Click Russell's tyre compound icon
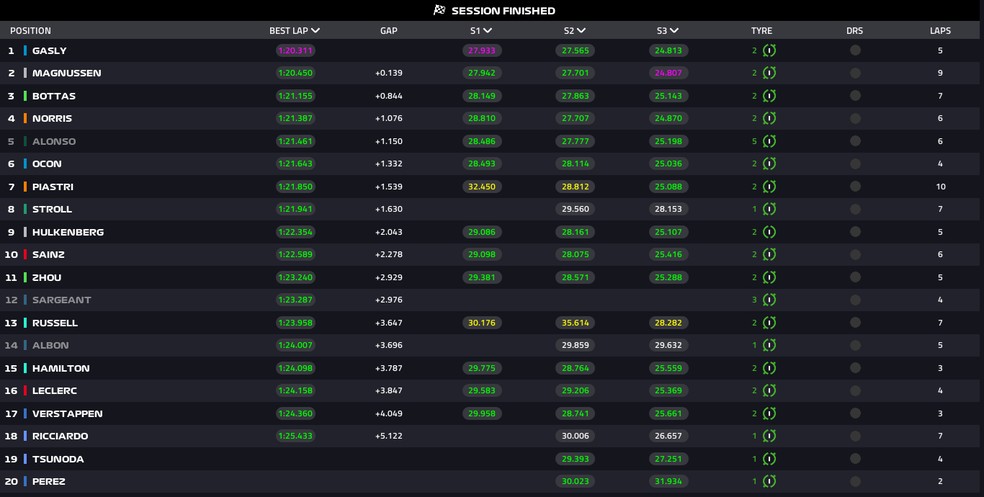984x497 pixels. pyautogui.click(x=769, y=323)
